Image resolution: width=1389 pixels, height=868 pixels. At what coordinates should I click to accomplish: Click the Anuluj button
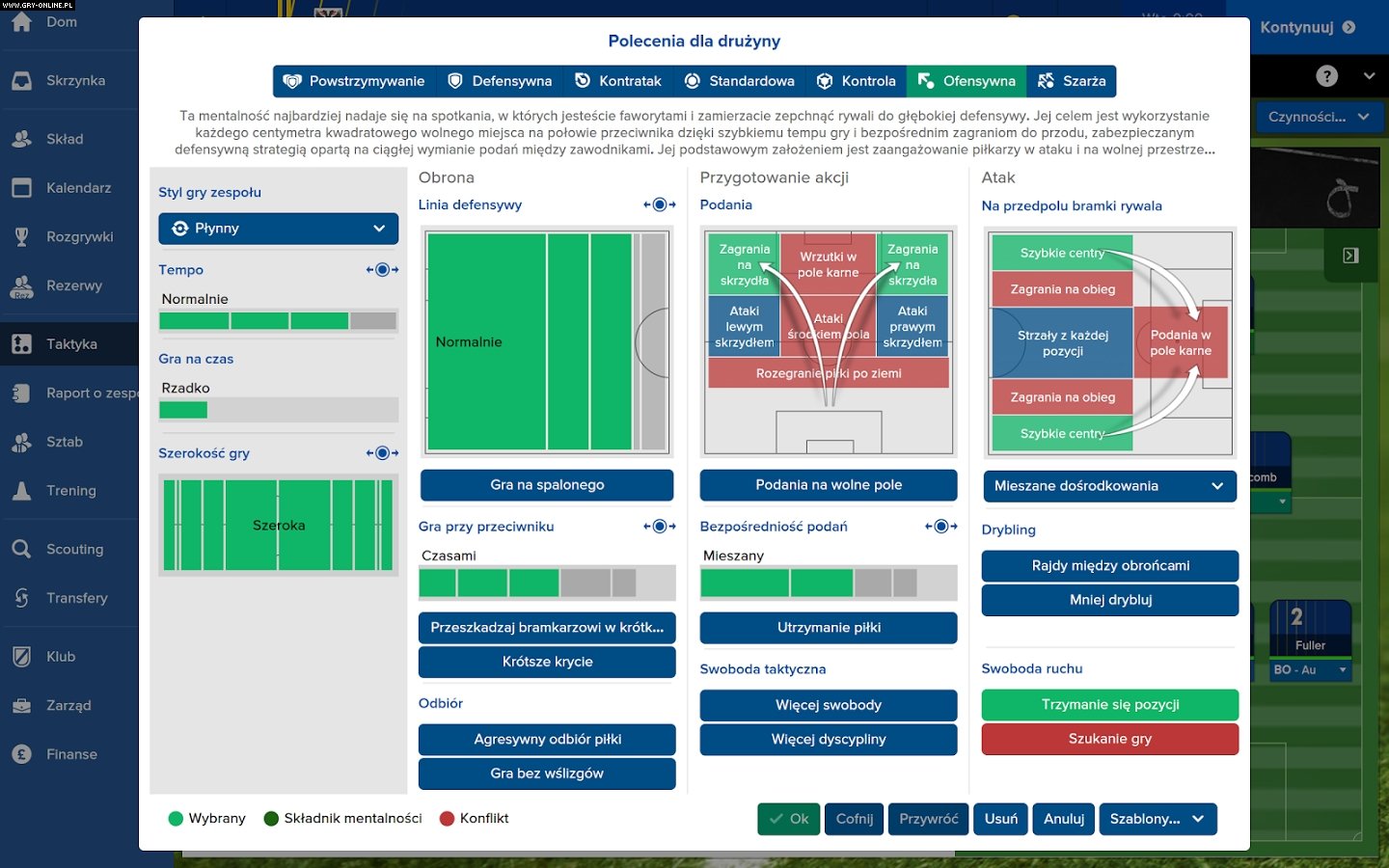1064,819
